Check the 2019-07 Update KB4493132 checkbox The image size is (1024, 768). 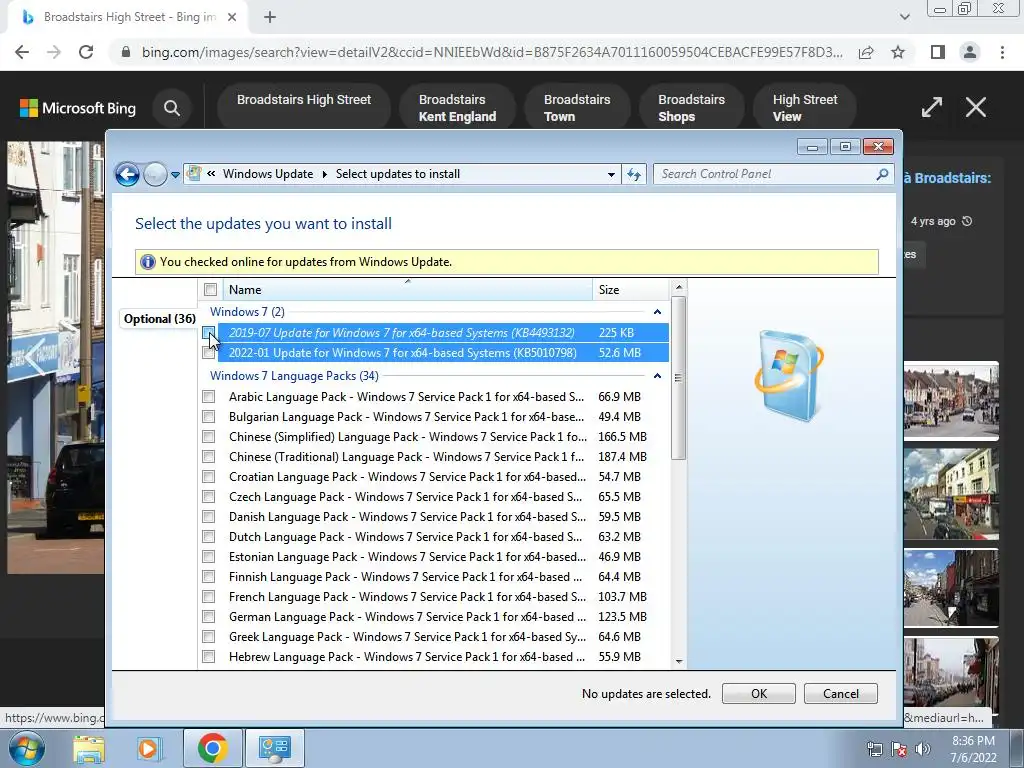(x=208, y=333)
